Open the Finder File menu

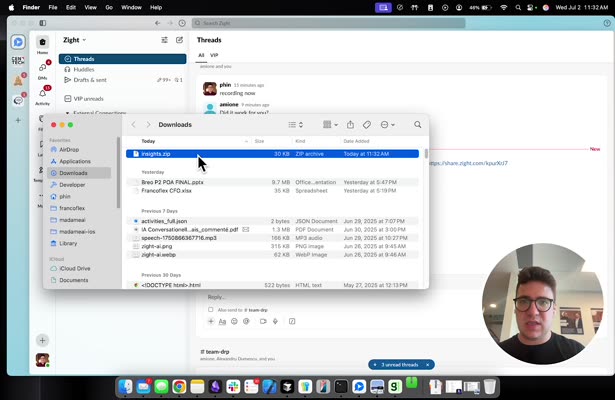click(x=53, y=7)
